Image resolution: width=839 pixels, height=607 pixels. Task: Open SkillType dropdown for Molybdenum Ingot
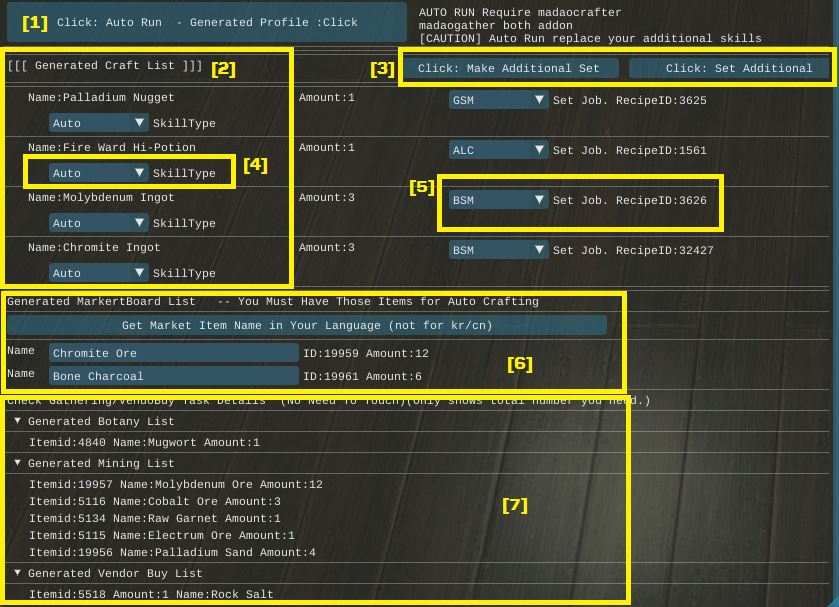tap(99, 223)
